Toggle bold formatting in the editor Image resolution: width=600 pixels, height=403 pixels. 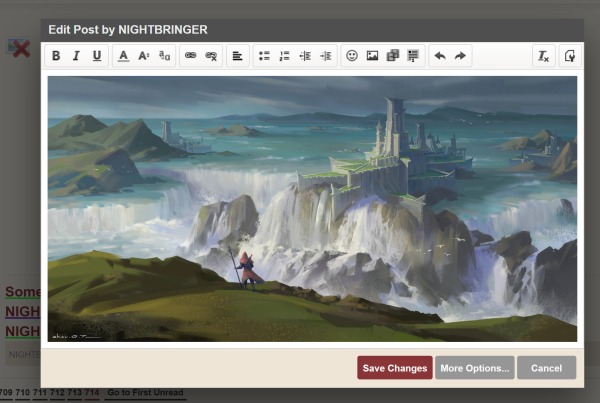click(x=56, y=56)
